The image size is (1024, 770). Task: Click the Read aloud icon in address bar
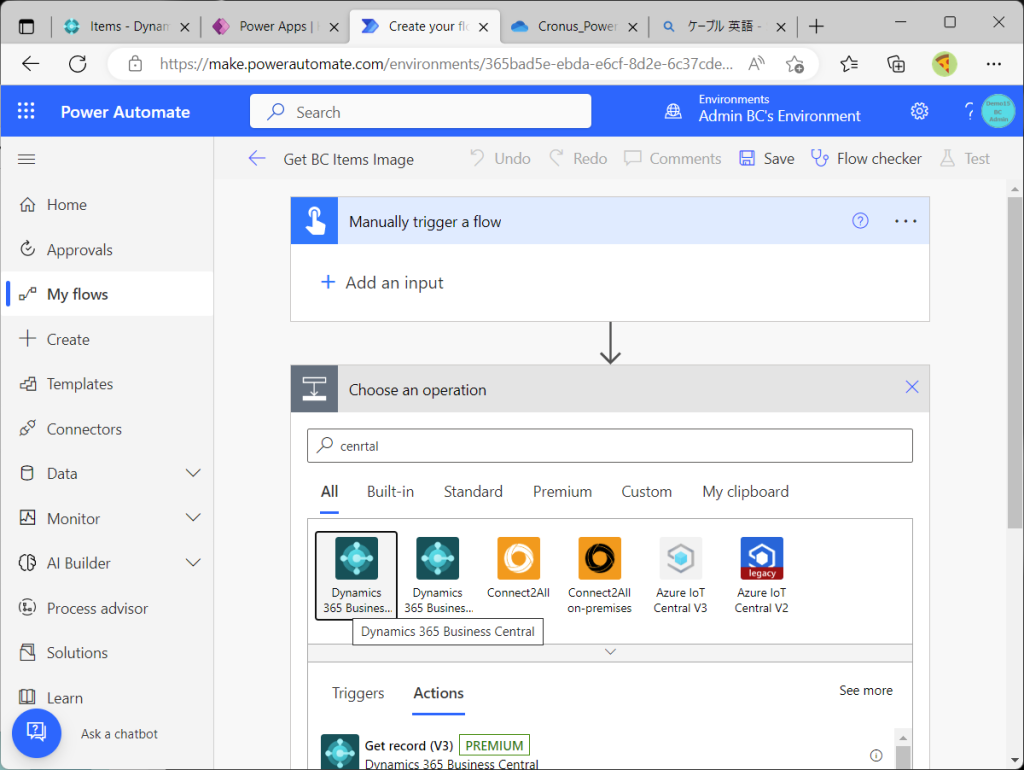click(756, 63)
